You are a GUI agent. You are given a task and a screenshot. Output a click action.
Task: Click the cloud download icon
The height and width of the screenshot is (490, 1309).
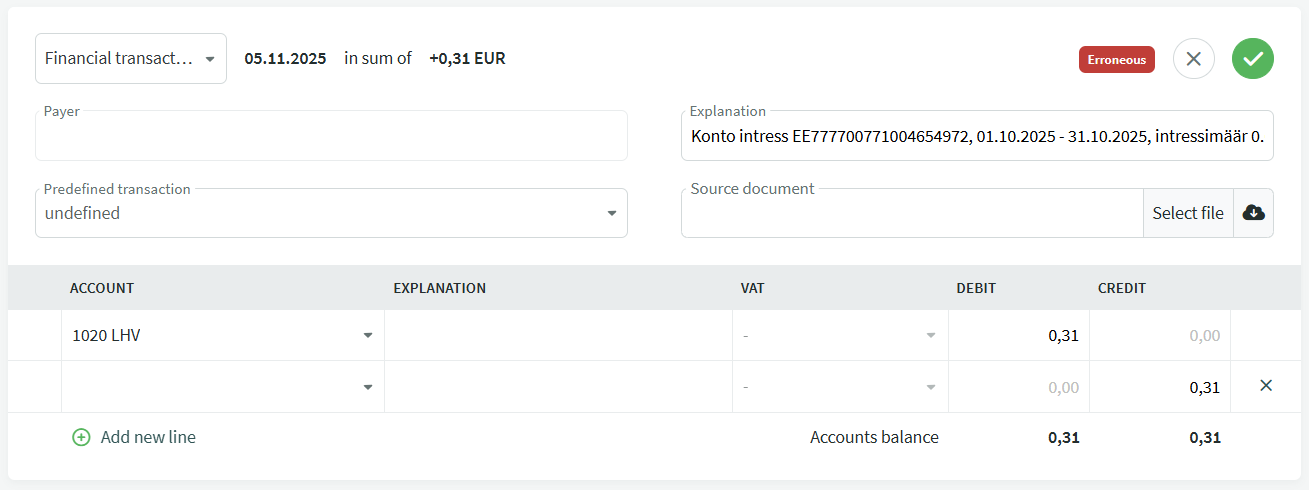1253,213
